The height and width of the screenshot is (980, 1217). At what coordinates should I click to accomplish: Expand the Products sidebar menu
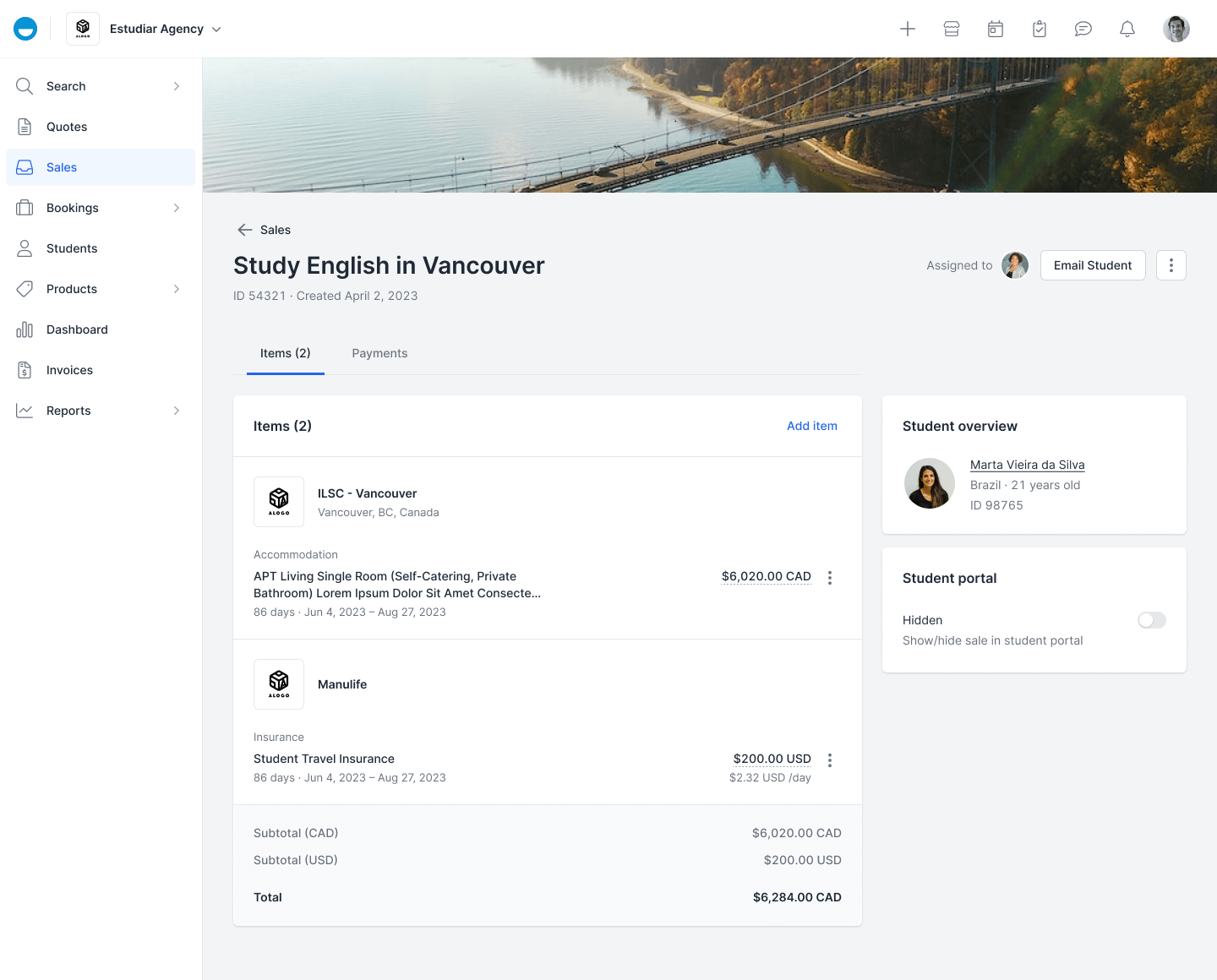click(x=177, y=289)
